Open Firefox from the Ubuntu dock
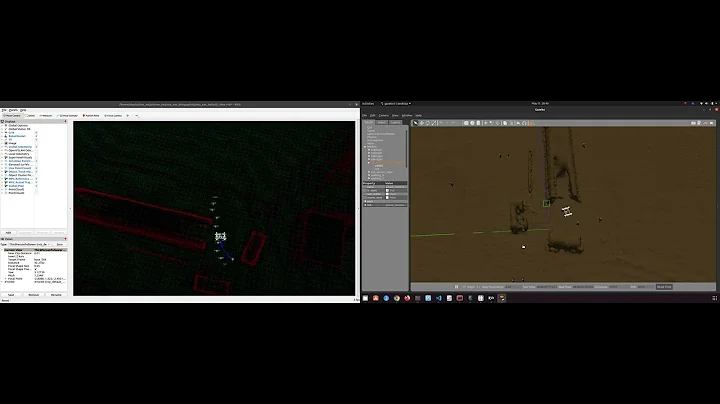This screenshot has width=720, height=404. pos(407,298)
